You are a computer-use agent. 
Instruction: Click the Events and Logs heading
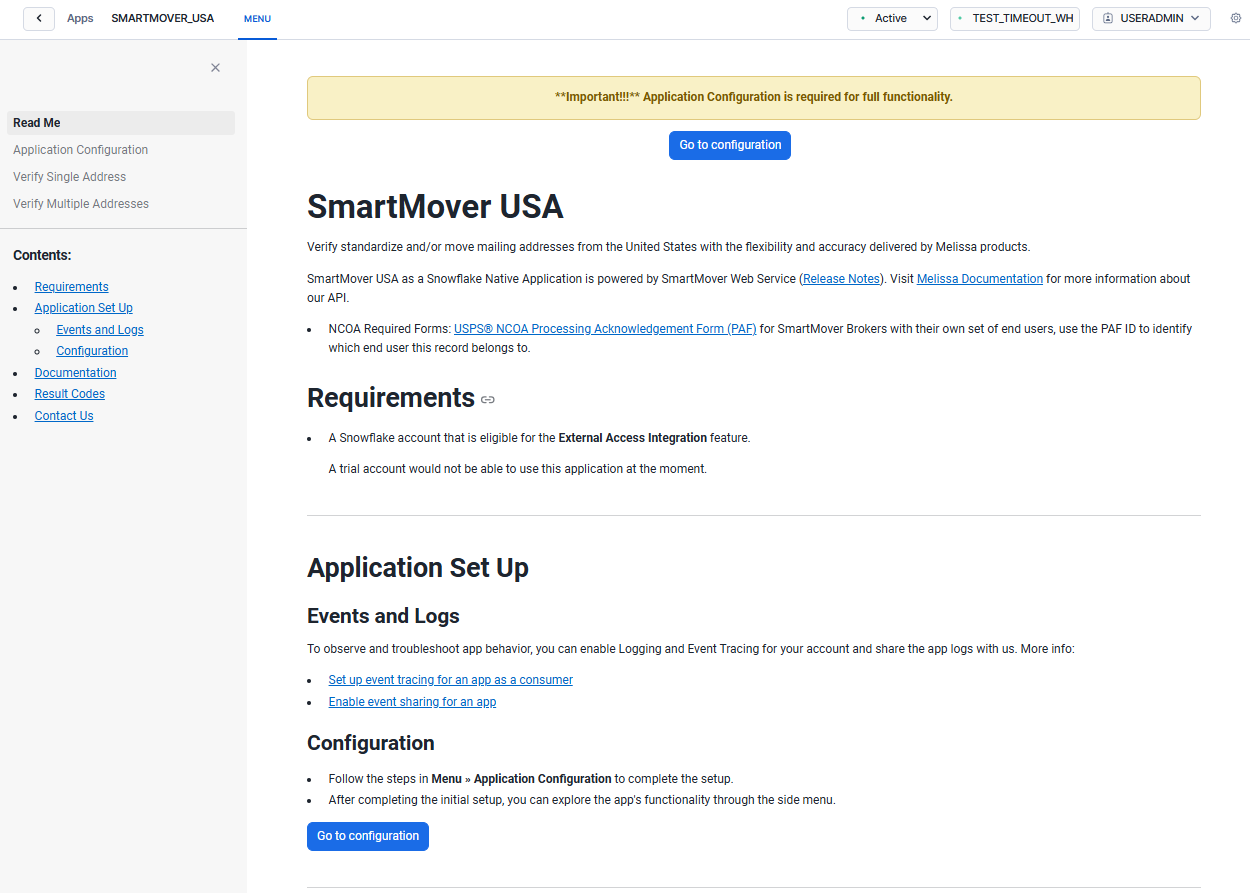(383, 616)
